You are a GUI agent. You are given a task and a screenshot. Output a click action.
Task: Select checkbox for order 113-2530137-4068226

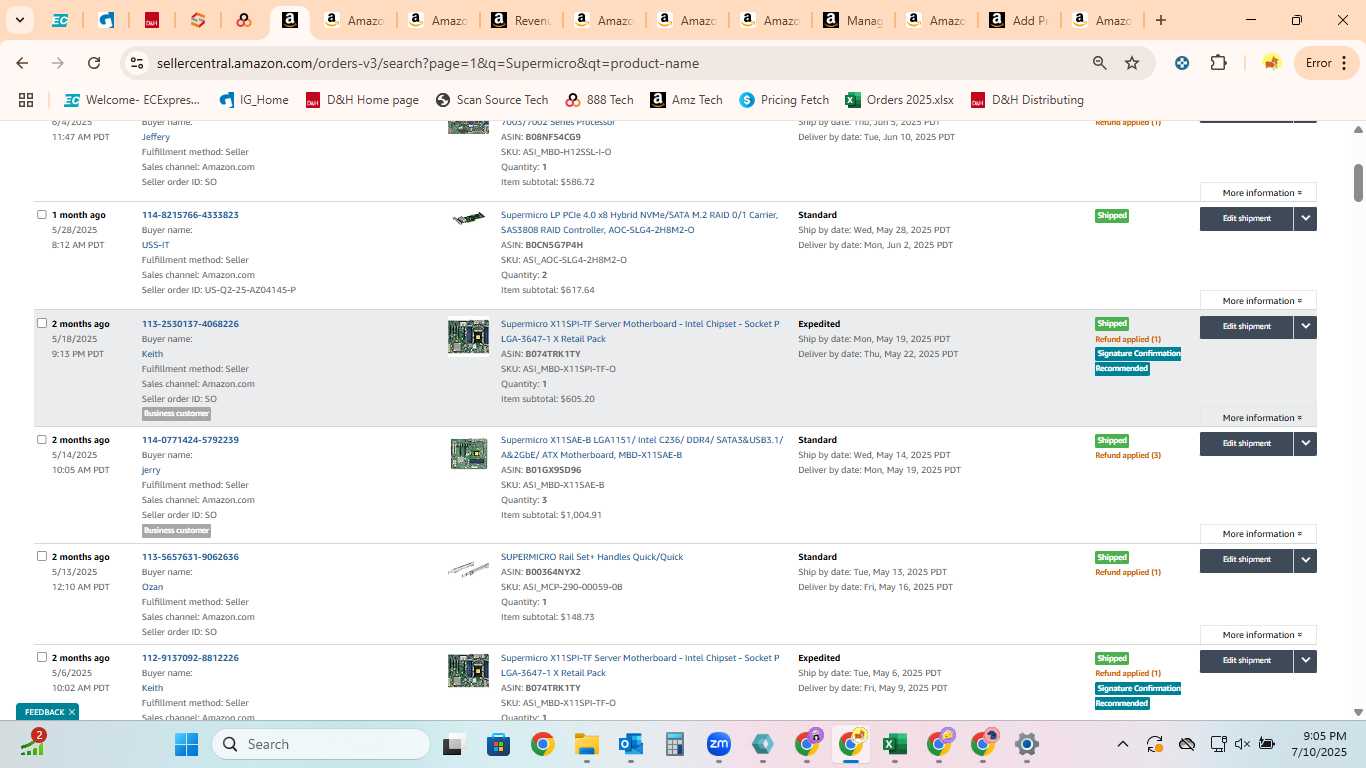42,323
